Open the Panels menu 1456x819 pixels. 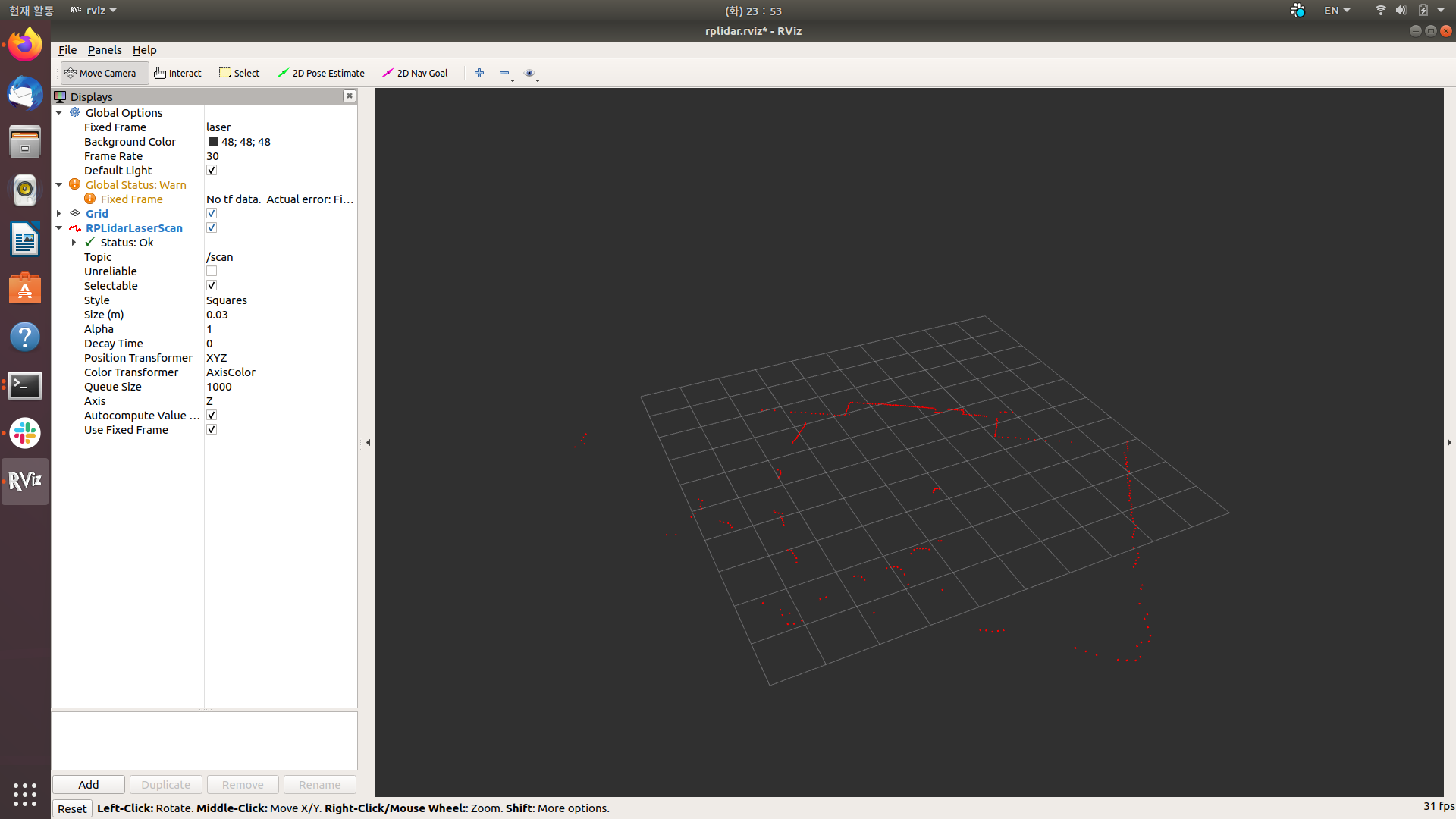tap(105, 50)
